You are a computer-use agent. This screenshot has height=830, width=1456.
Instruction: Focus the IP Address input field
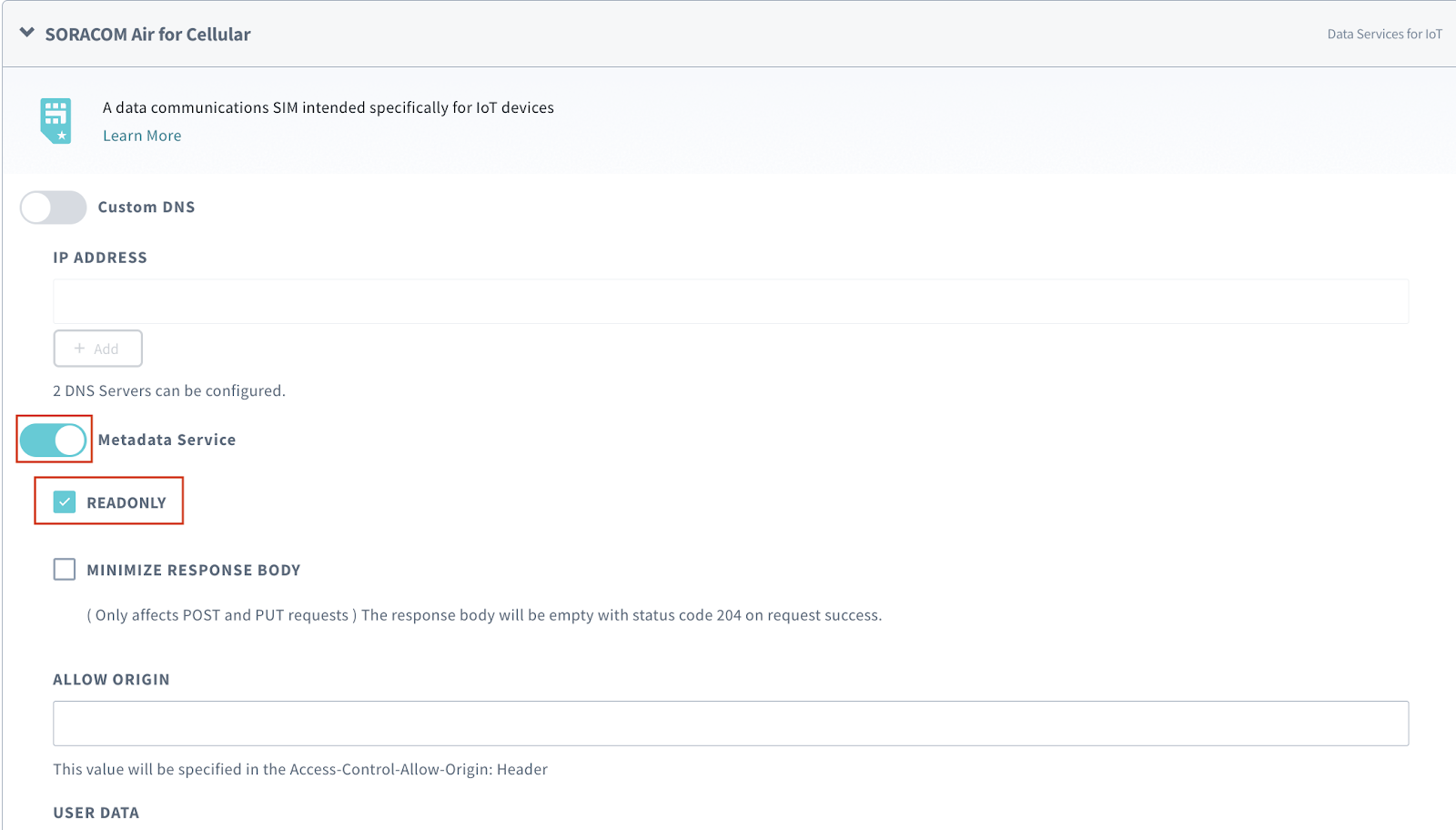point(730,301)
